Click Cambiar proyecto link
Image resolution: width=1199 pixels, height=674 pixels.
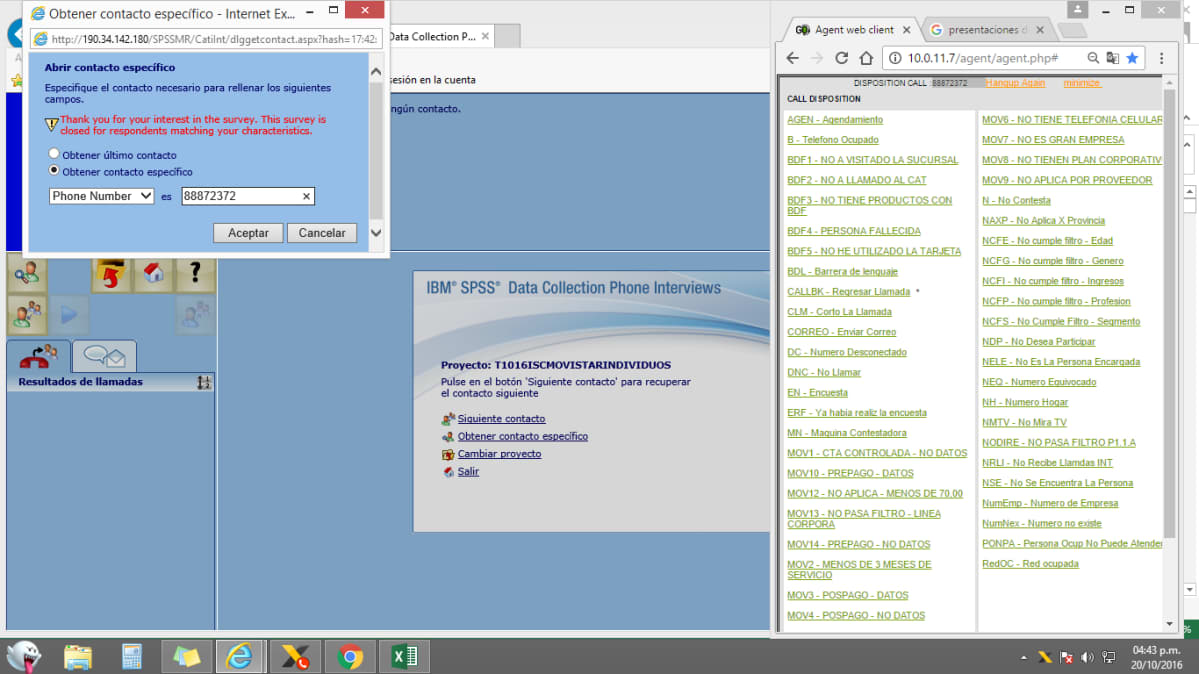[x=499, y=454]
